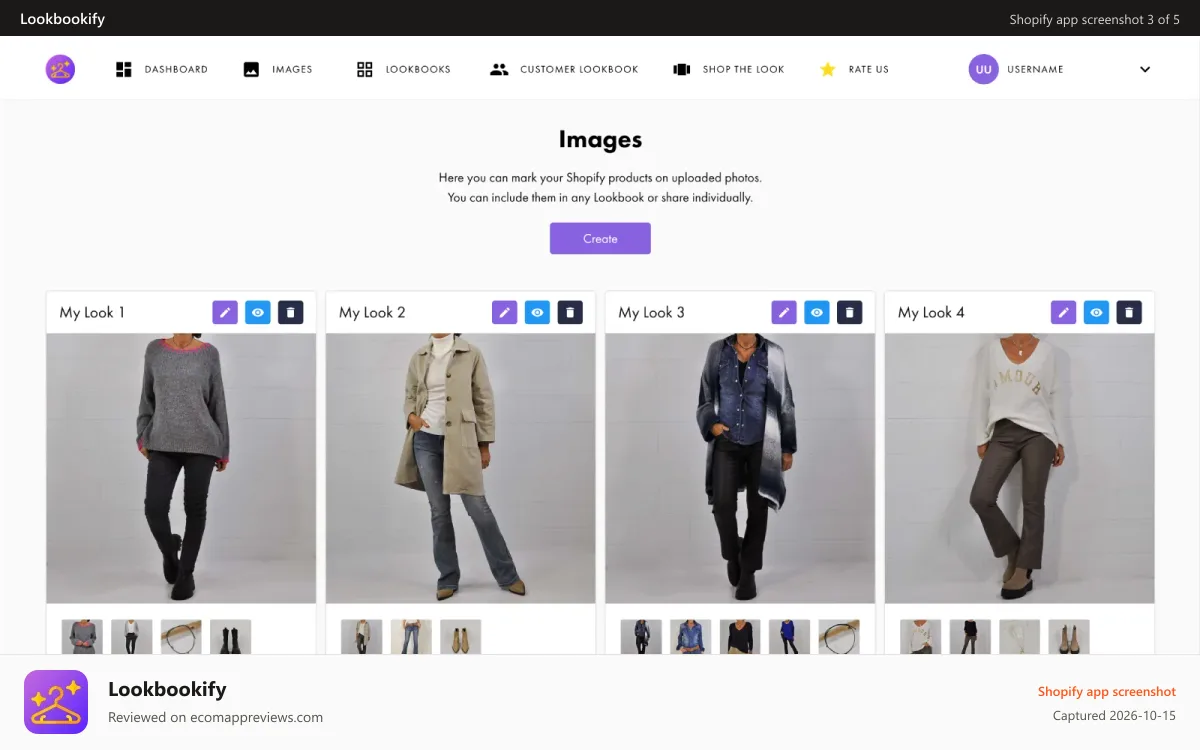
Task: Click the My Look 2 title
Action: point(372,312)
